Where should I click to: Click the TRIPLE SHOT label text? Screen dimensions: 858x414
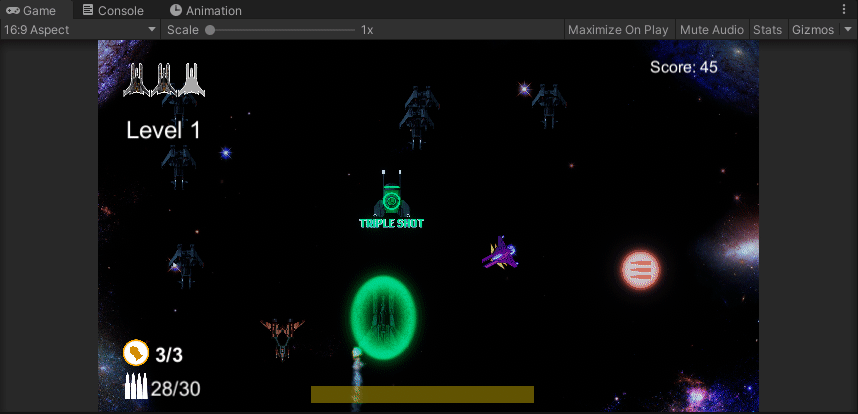pos(391,223)
